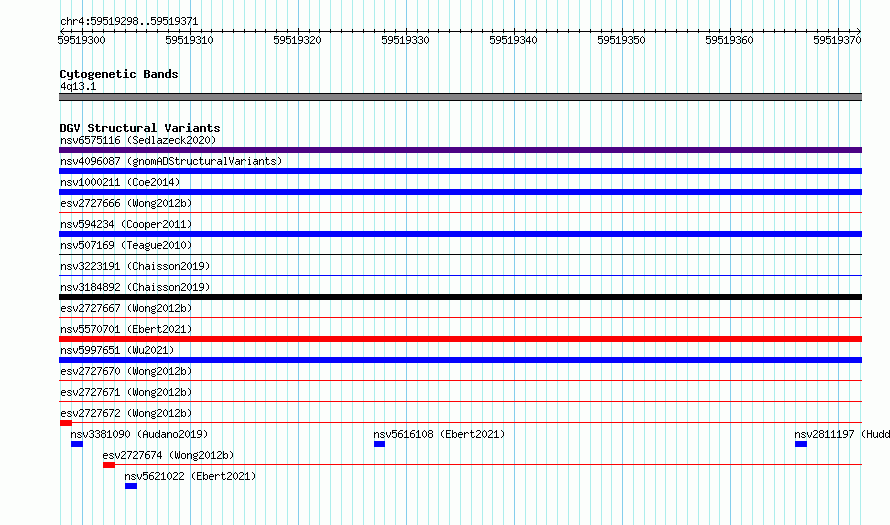Open variant esv2727670 (Wong2012b) label
This screenshot has height=525, width=890.
point(126,371)
